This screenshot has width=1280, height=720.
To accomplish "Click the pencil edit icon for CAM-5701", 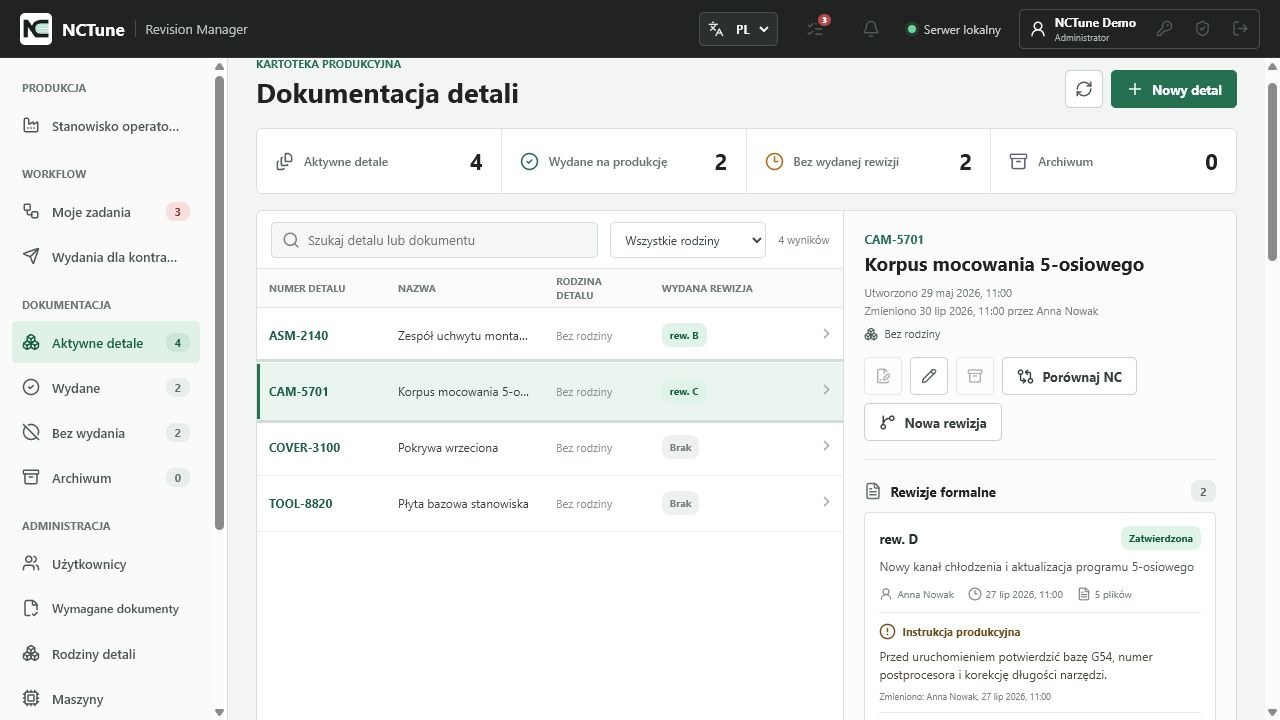I will [x=929, y=376].
